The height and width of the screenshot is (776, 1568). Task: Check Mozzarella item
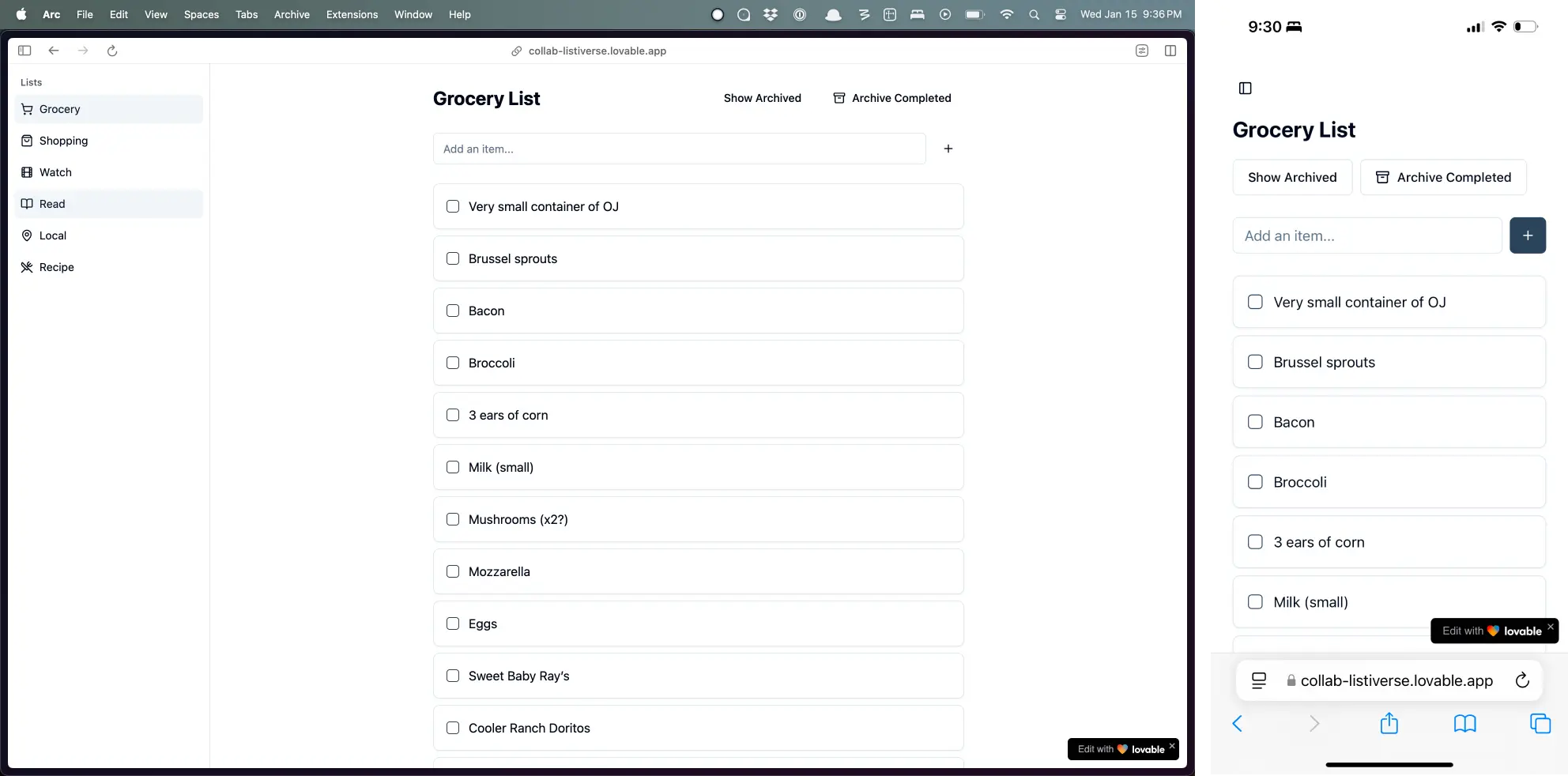453,571
